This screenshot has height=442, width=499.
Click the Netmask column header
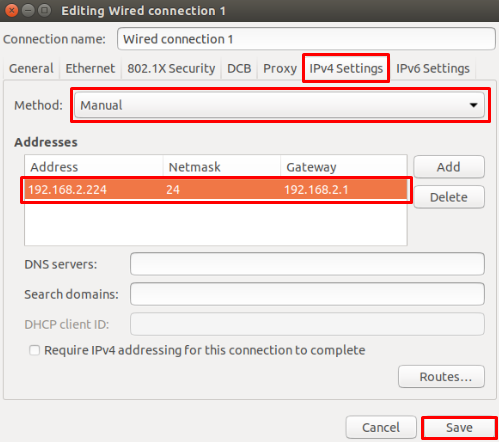point(221,167)
